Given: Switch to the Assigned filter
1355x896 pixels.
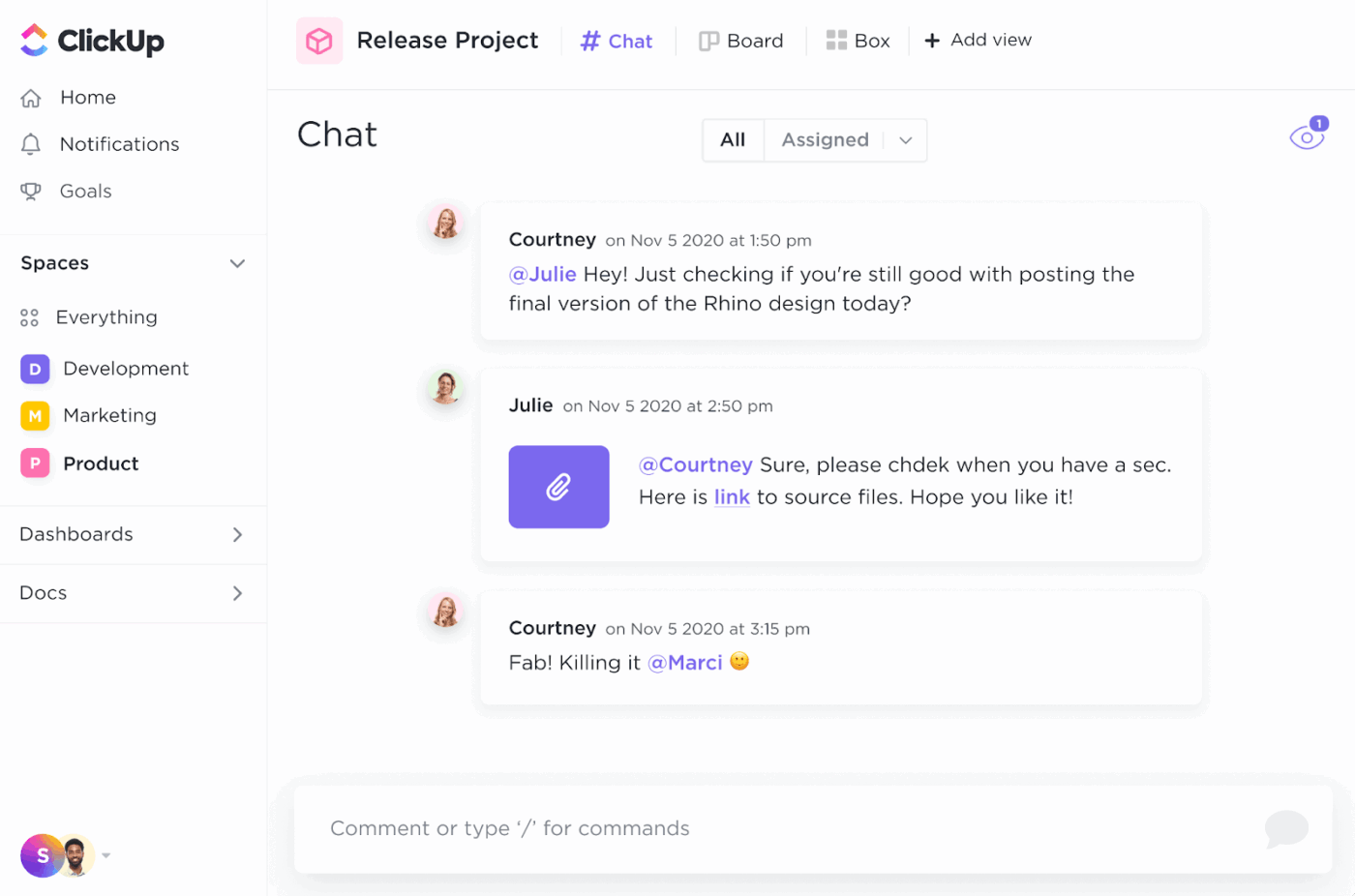Looking at the screenshot, I should tap(825, 139).
